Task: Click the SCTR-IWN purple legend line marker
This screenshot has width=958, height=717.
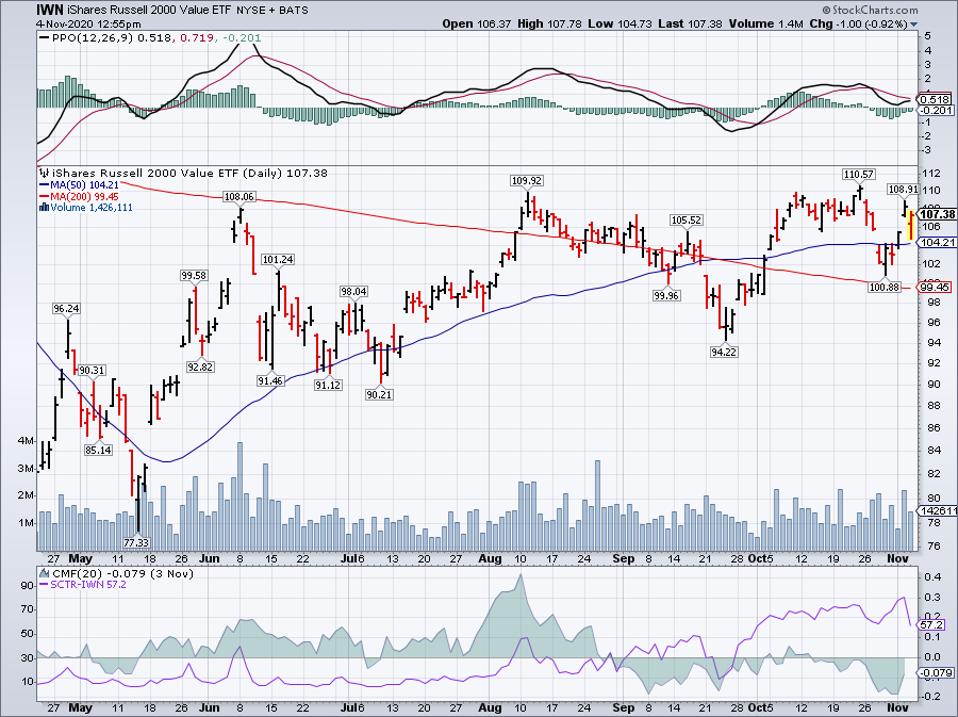Action: (43, 582)
